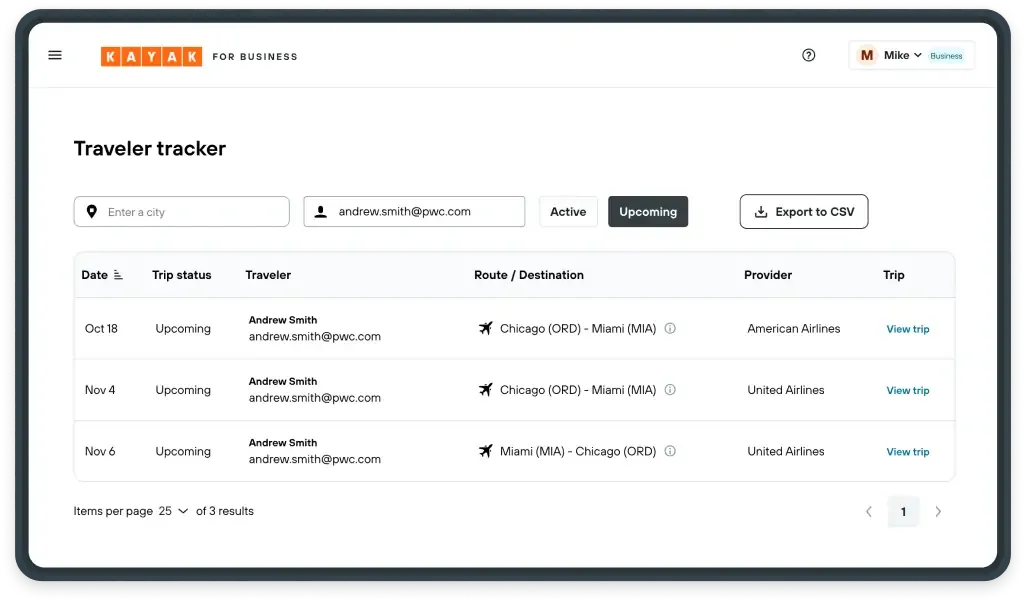Click the Traveler column header
This screenshot has height=603, width=1026.
[268, 275]
